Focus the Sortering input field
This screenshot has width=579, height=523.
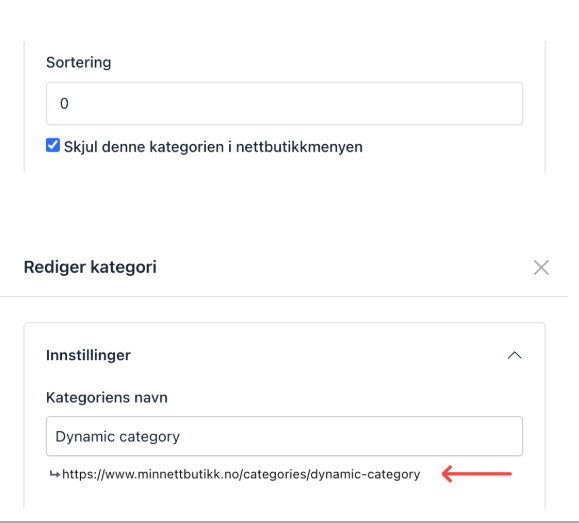pyautogui.click(x=284, y=103)
